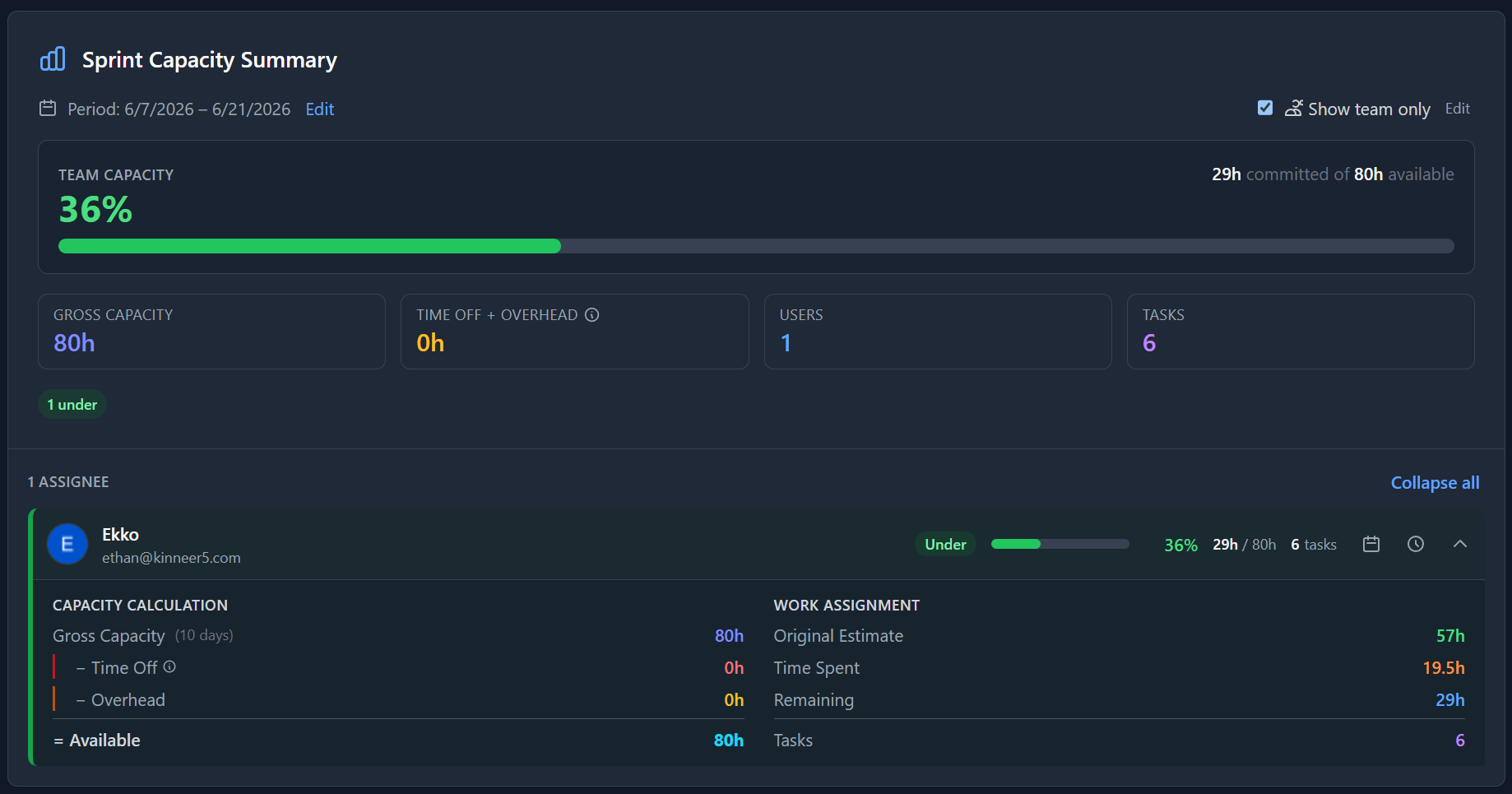Open Ekko's calendar icon in assignee row

1371,544
